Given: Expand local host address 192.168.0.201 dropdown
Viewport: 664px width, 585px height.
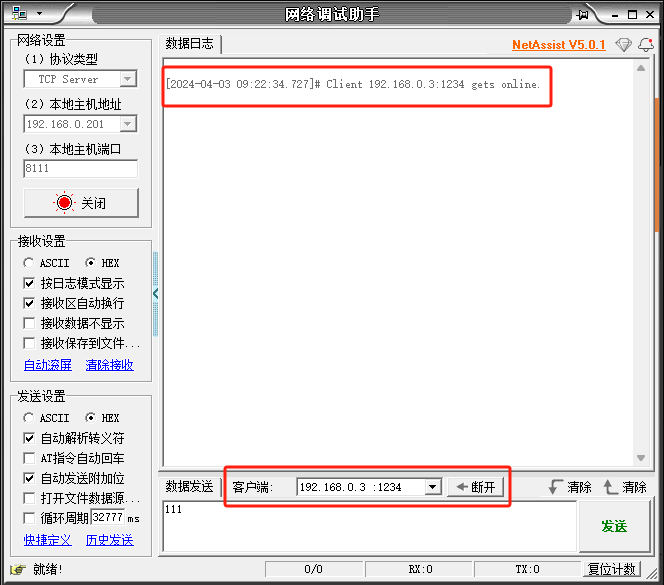Looking at the screenshot, I should 128,124.
